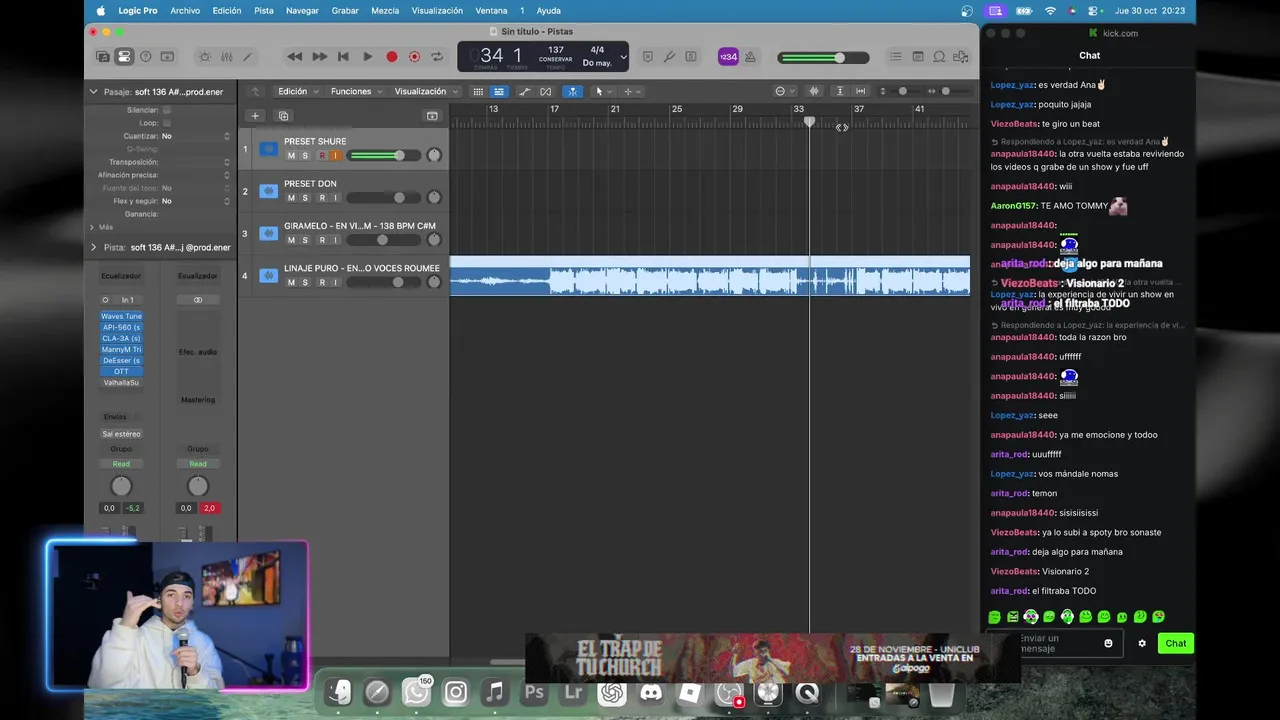1280x720 pixels.
Task: Open Funciones menu in tracks area
Action: pyautogui.click(x=355, y=91)
